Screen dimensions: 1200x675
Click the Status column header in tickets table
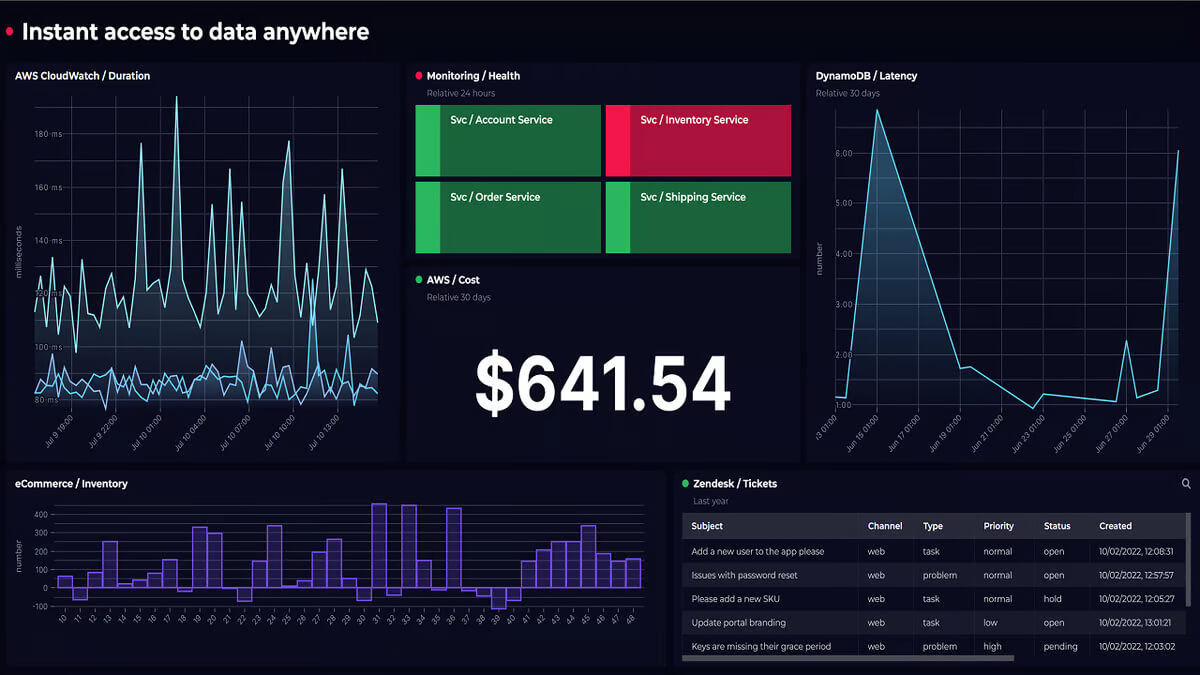pyautogui.click(x=1057, y=526)
